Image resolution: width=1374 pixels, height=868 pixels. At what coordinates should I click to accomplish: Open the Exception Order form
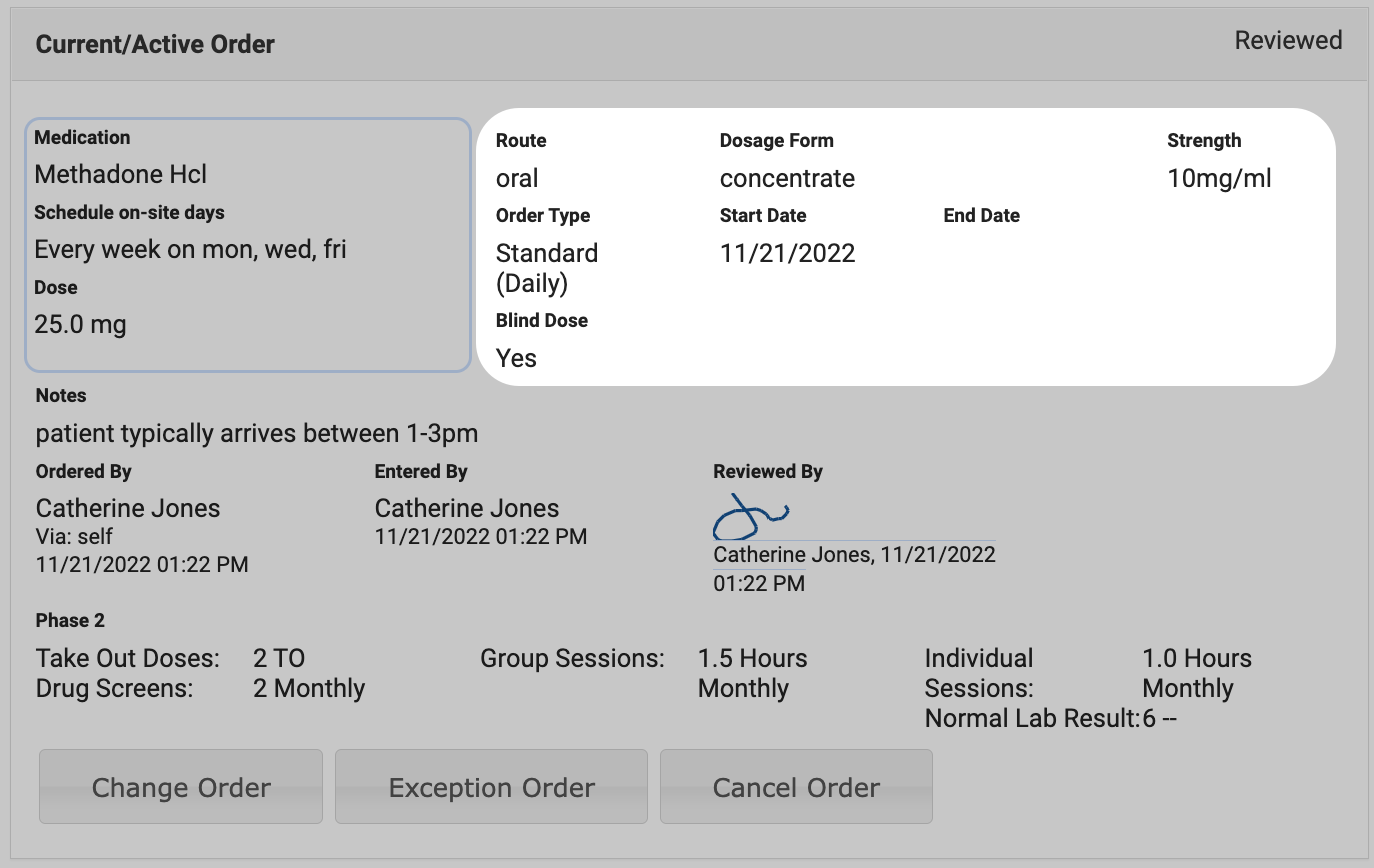[491, 787]
